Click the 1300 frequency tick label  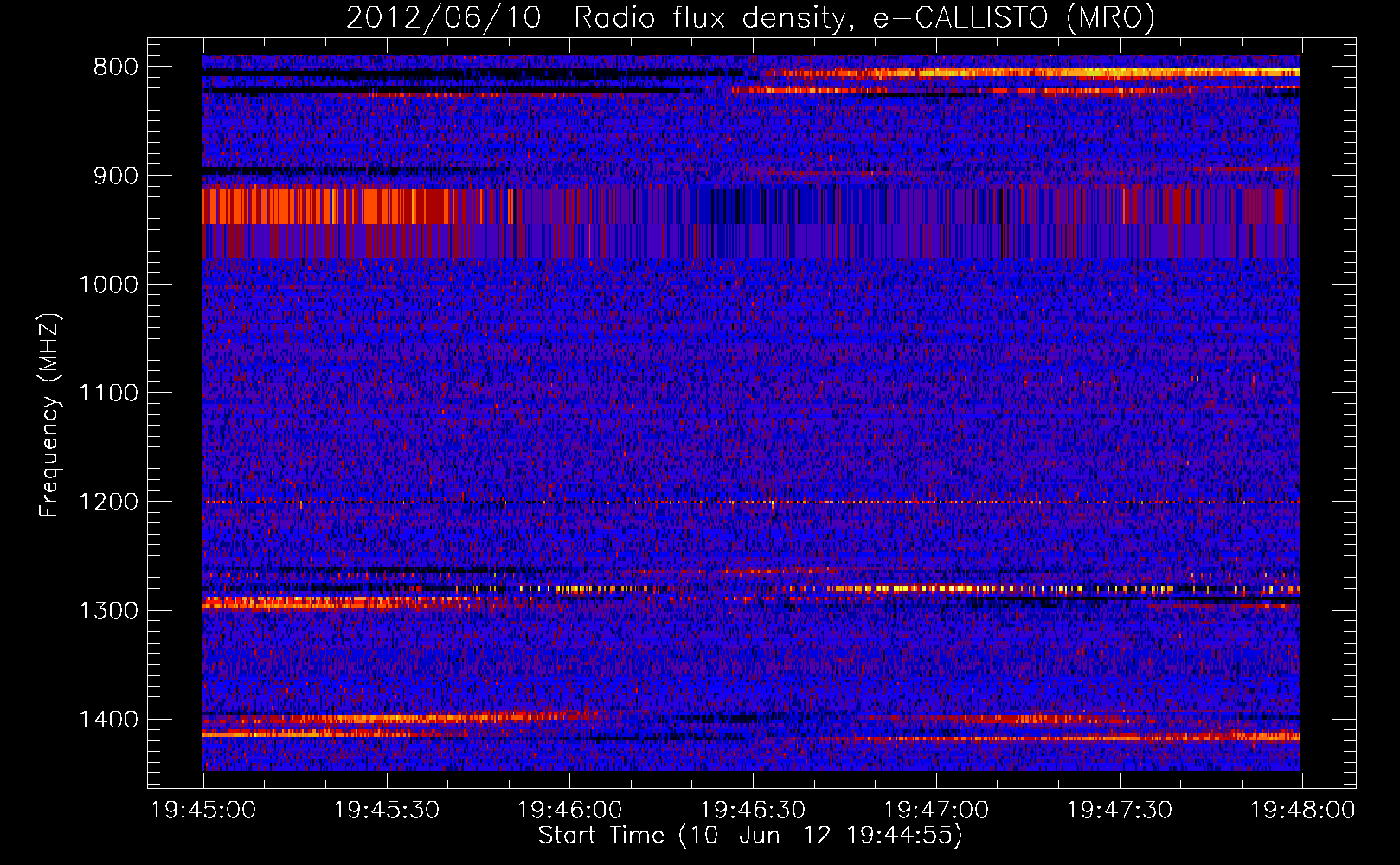point(108,611)
